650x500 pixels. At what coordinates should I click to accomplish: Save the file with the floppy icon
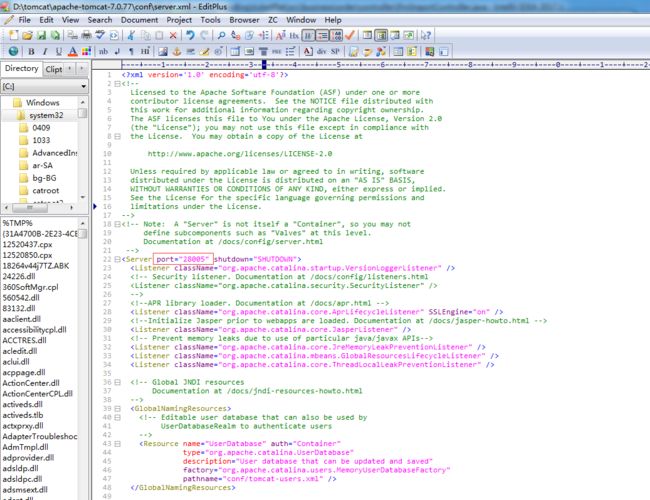tap(41, 35)
